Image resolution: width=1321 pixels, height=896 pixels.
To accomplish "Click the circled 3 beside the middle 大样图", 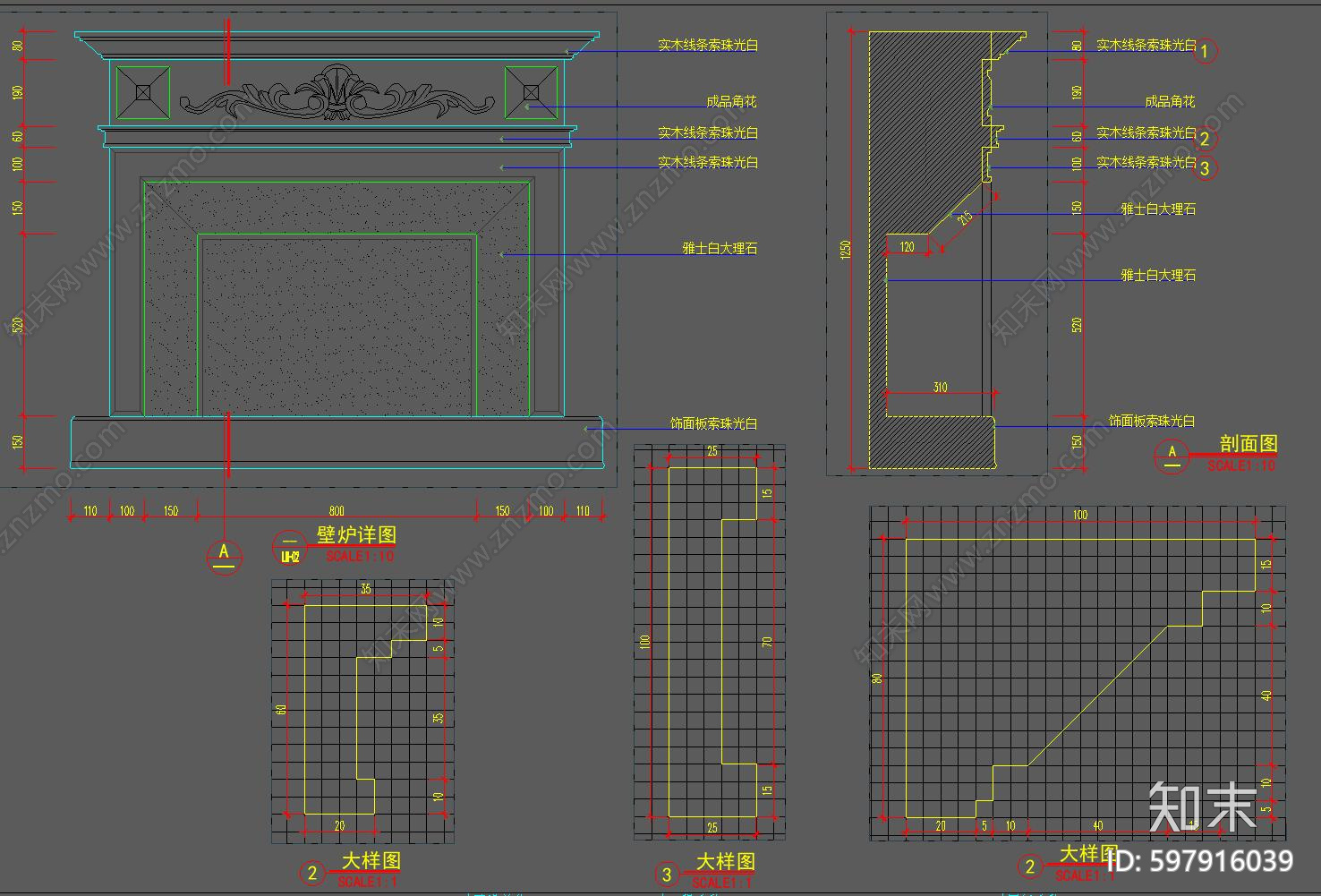I will pyautogui.click(x=667, y=875).
